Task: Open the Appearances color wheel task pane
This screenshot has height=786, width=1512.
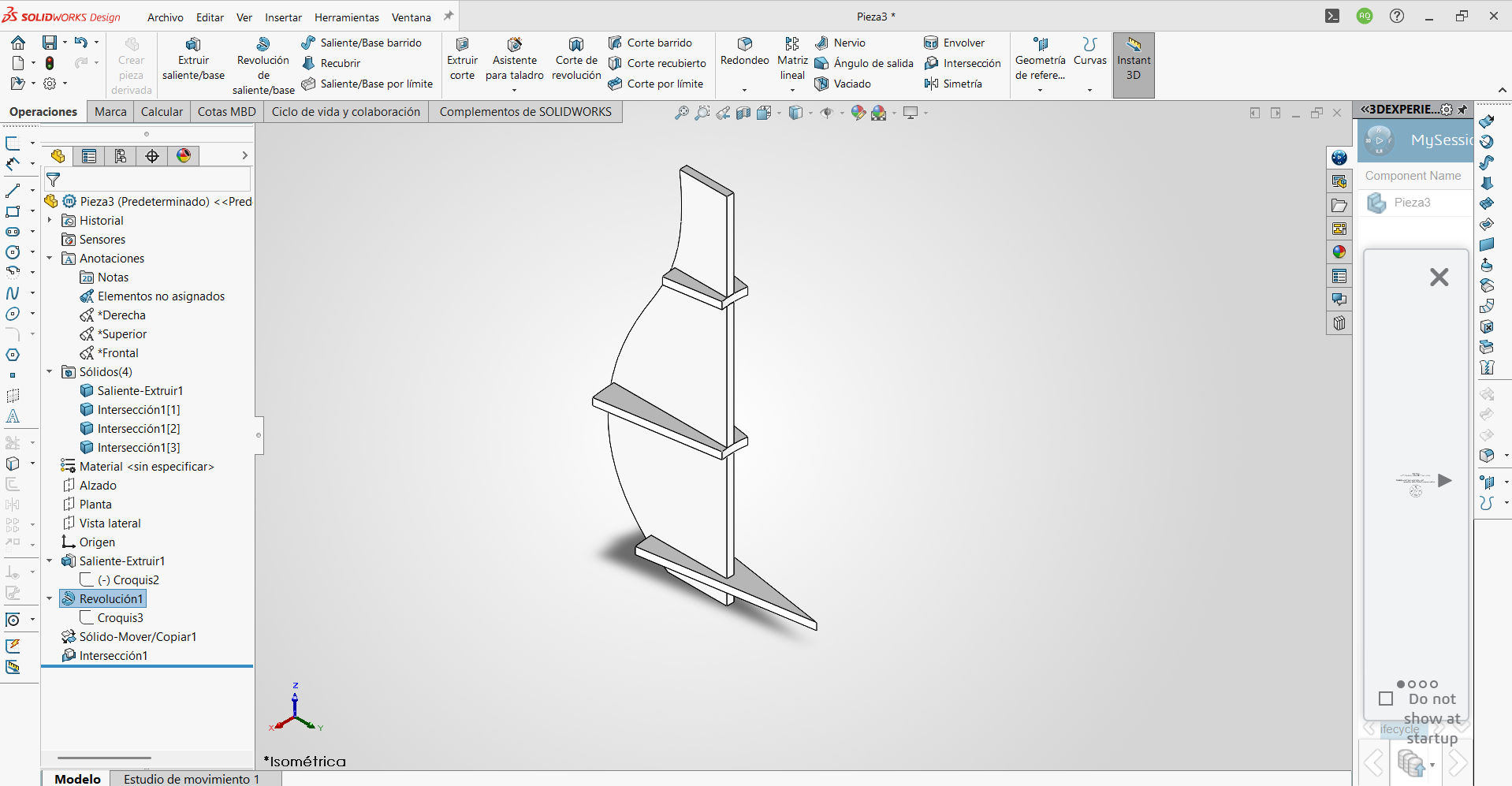Action: [x=1339, y=252]
